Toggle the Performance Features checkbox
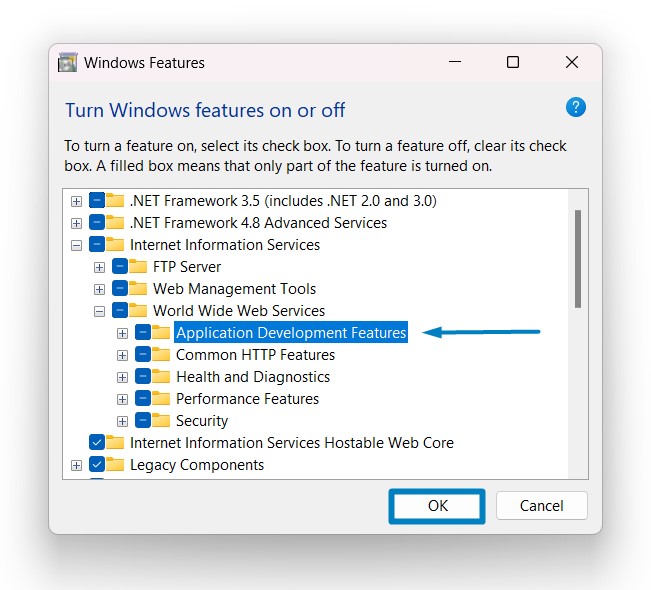The image size is (651, 590). tap(142, 399)
